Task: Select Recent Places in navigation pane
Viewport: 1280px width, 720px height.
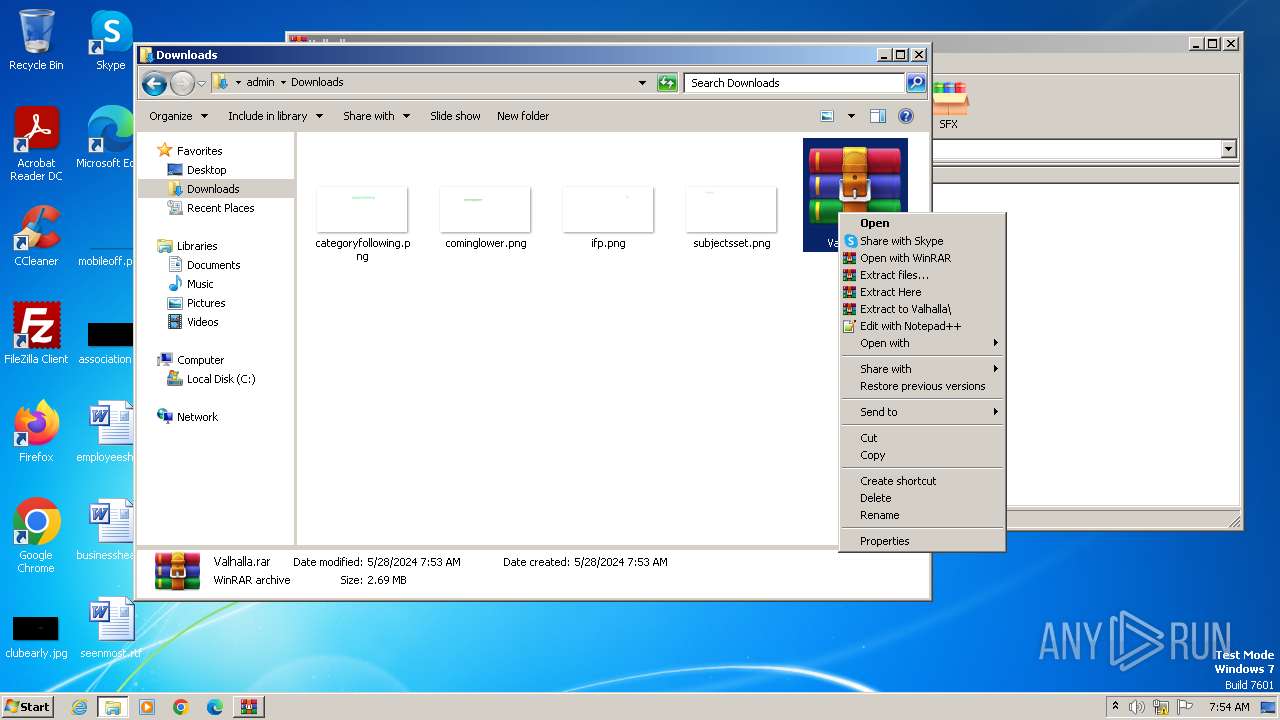Action: click(220, 208)
